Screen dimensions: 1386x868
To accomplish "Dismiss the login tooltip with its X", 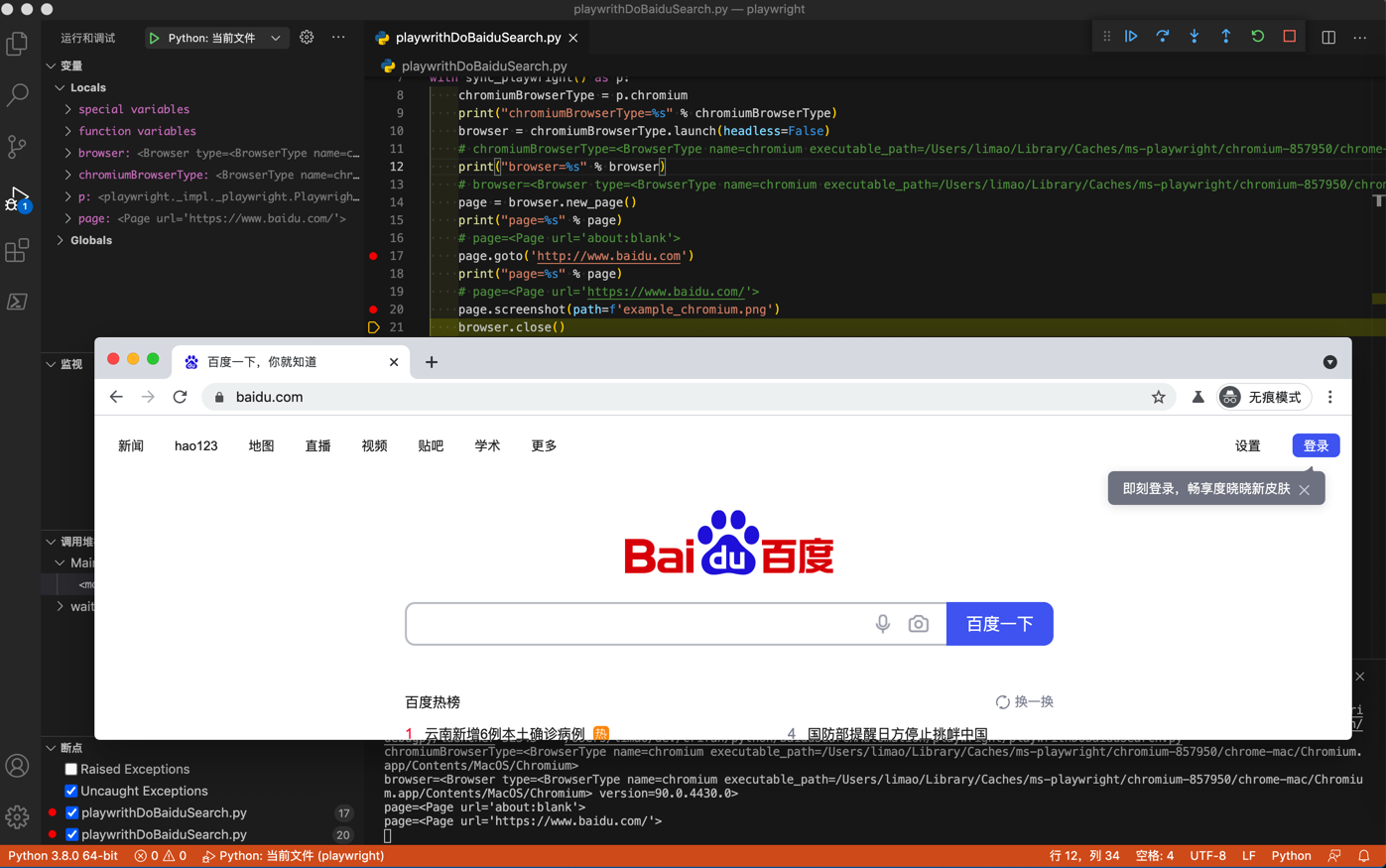I will click(1305, 489).
